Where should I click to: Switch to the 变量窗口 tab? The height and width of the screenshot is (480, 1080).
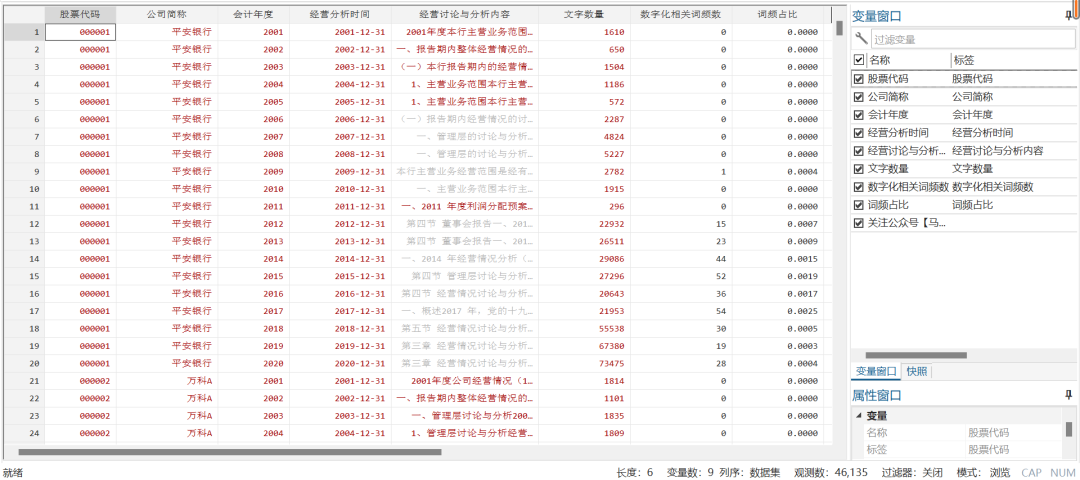[x=876, y=372]
